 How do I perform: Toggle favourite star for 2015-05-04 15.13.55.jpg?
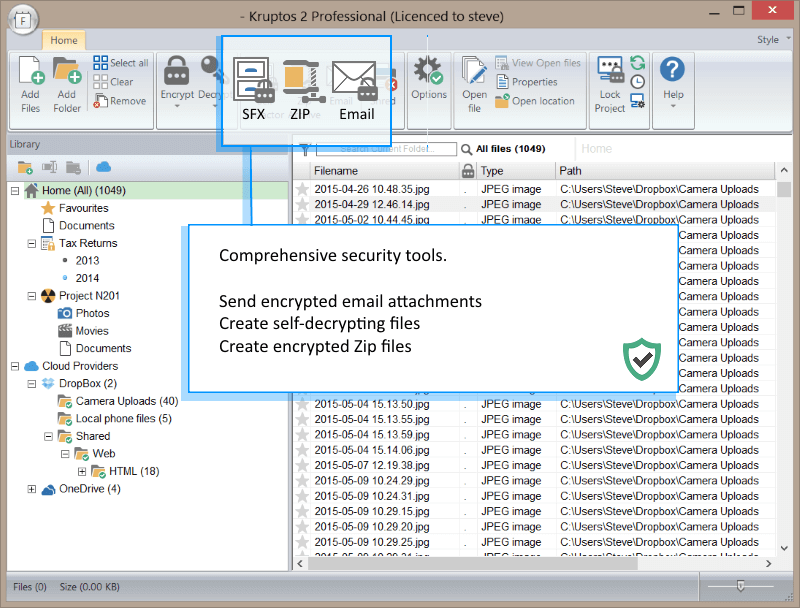(301, 420)
